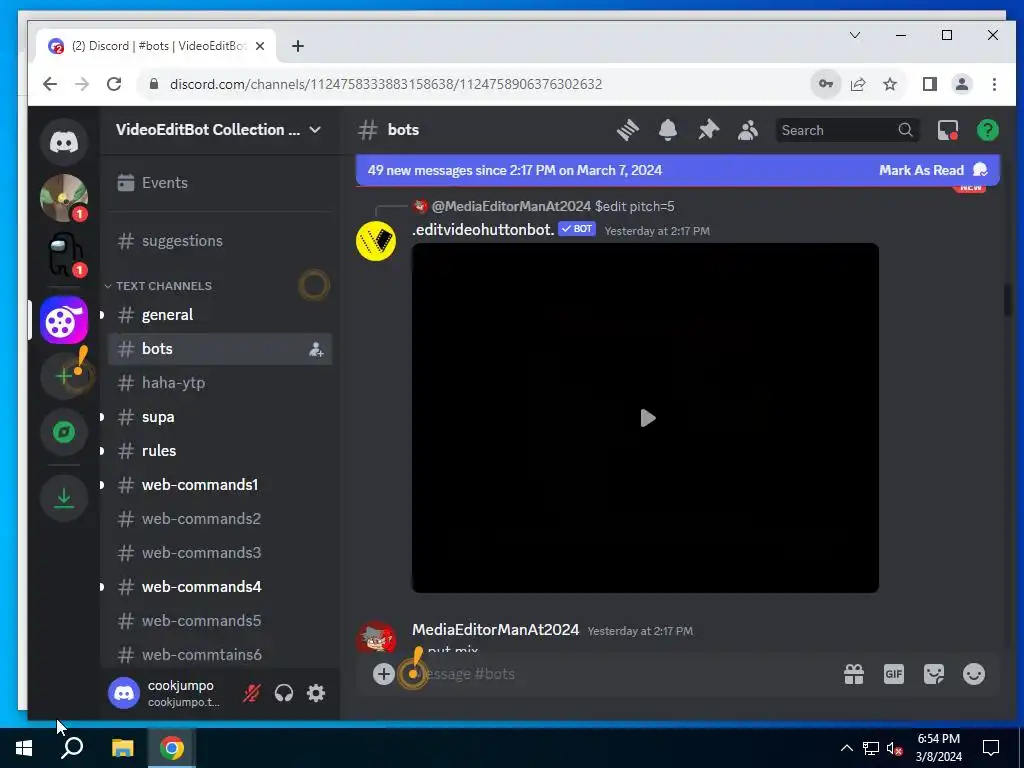Click the Add a Server plus icon
This screenshot has height=768, width=1024.
pyautogui.click(x=64, y=376)
